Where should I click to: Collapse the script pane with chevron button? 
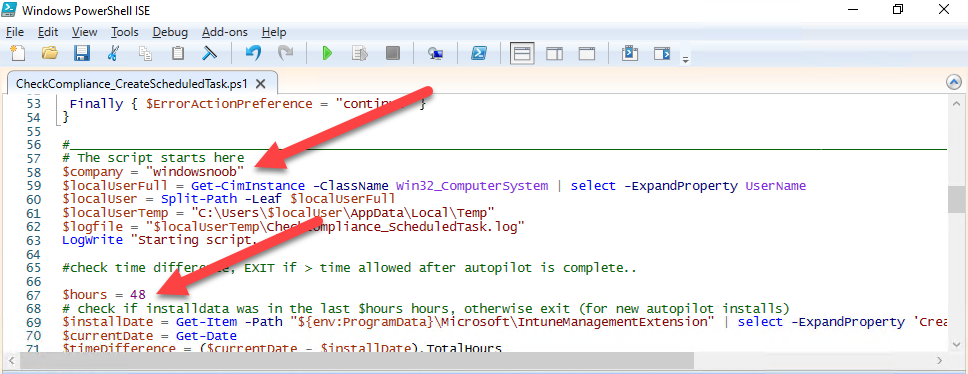click(x=953, y=82)
